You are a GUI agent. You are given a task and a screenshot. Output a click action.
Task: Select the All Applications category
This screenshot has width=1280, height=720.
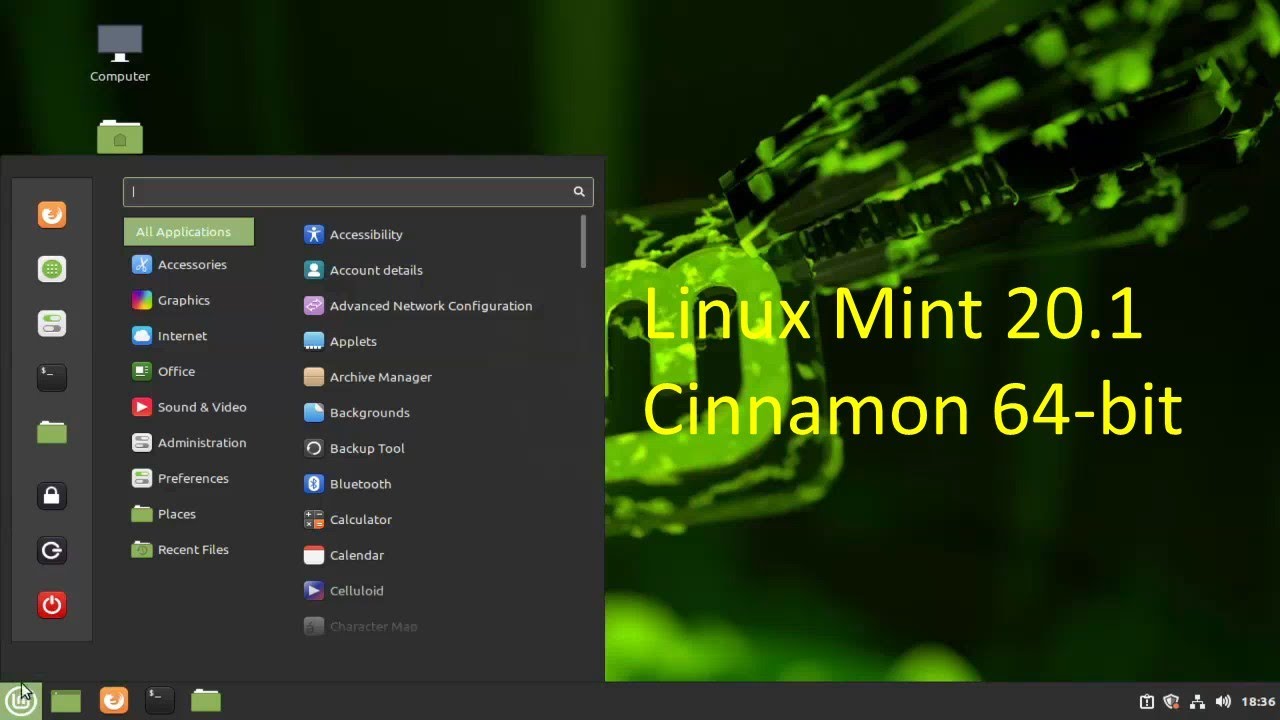coord(189,232)
